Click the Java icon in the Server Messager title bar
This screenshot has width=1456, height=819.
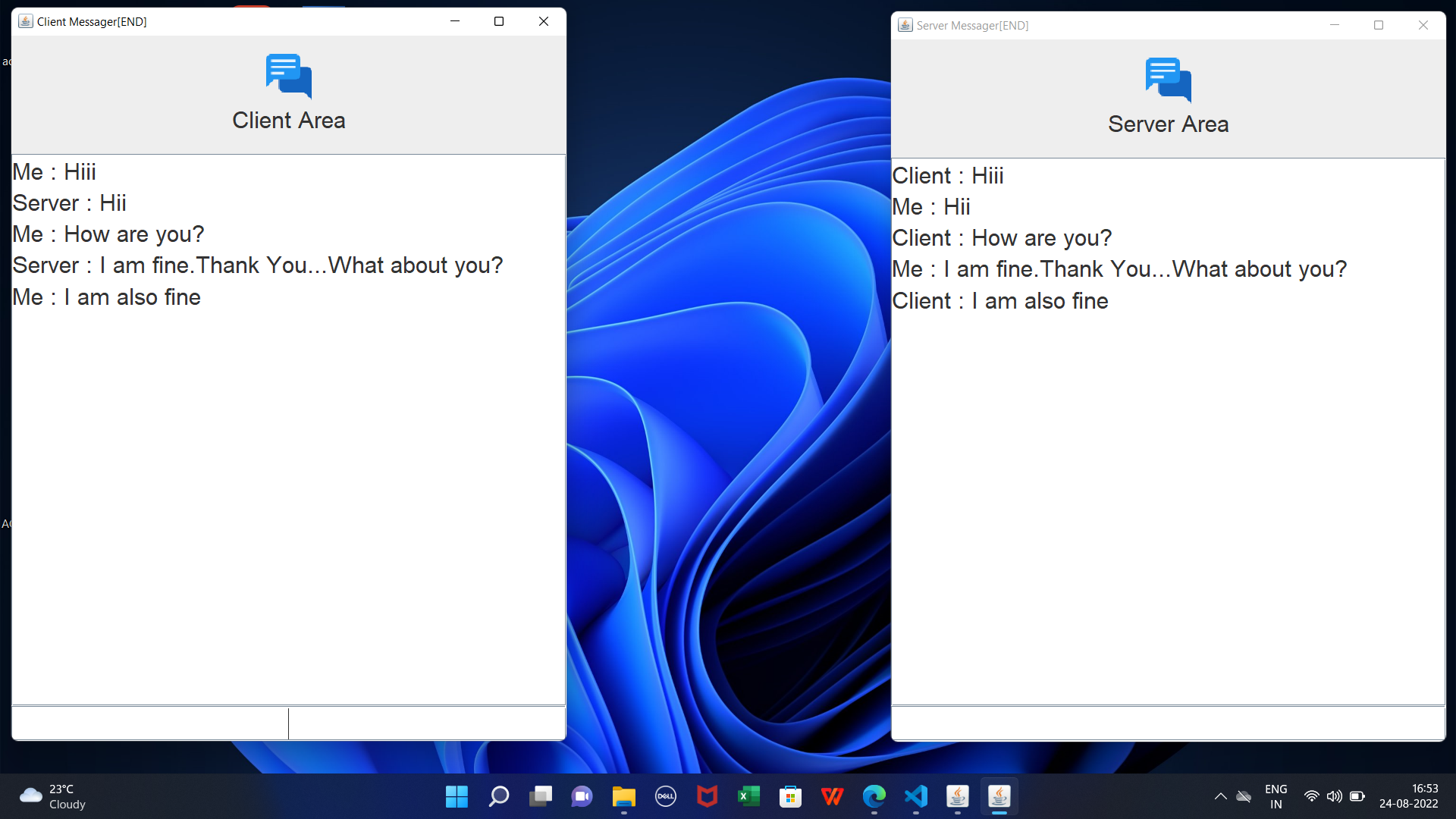(905, 25)
